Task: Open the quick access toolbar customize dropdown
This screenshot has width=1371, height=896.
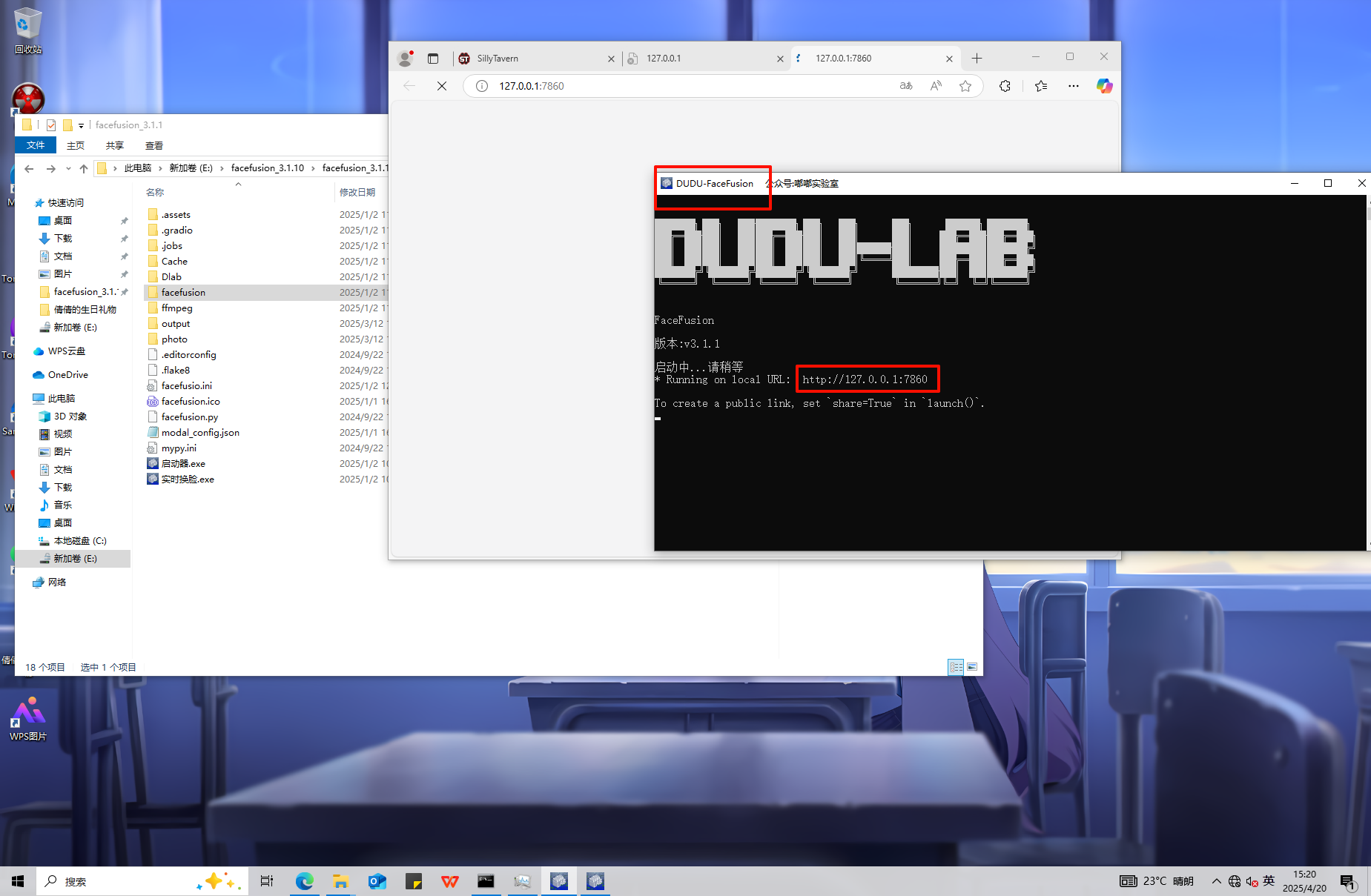Action: click(x=81, y=125)
